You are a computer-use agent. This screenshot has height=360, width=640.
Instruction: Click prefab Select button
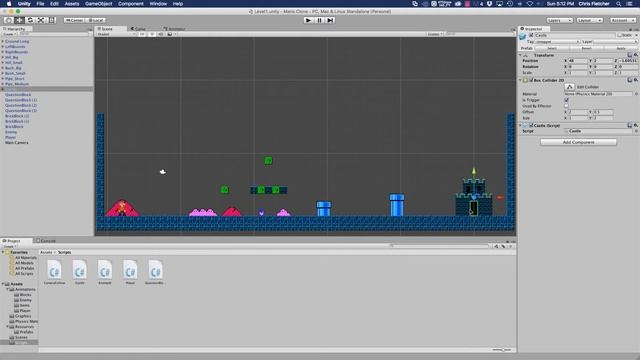552,48
